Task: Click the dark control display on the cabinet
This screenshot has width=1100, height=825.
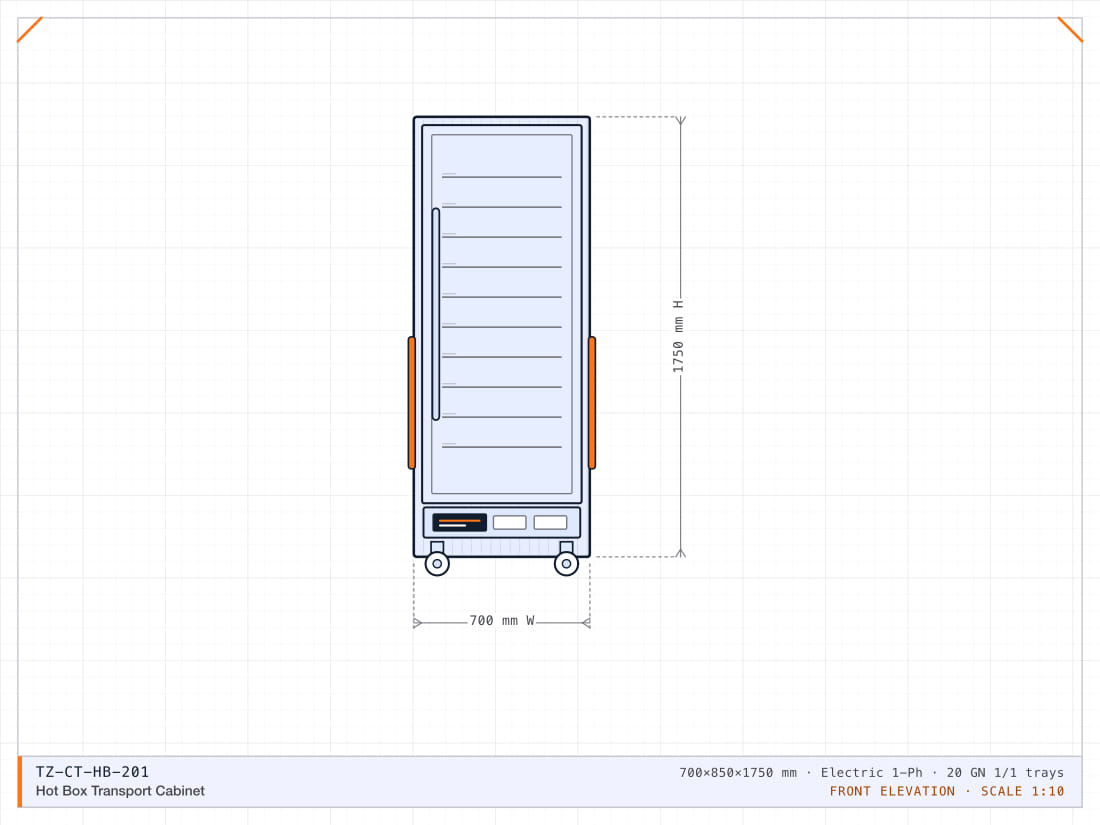Action: tap(460, 523)
